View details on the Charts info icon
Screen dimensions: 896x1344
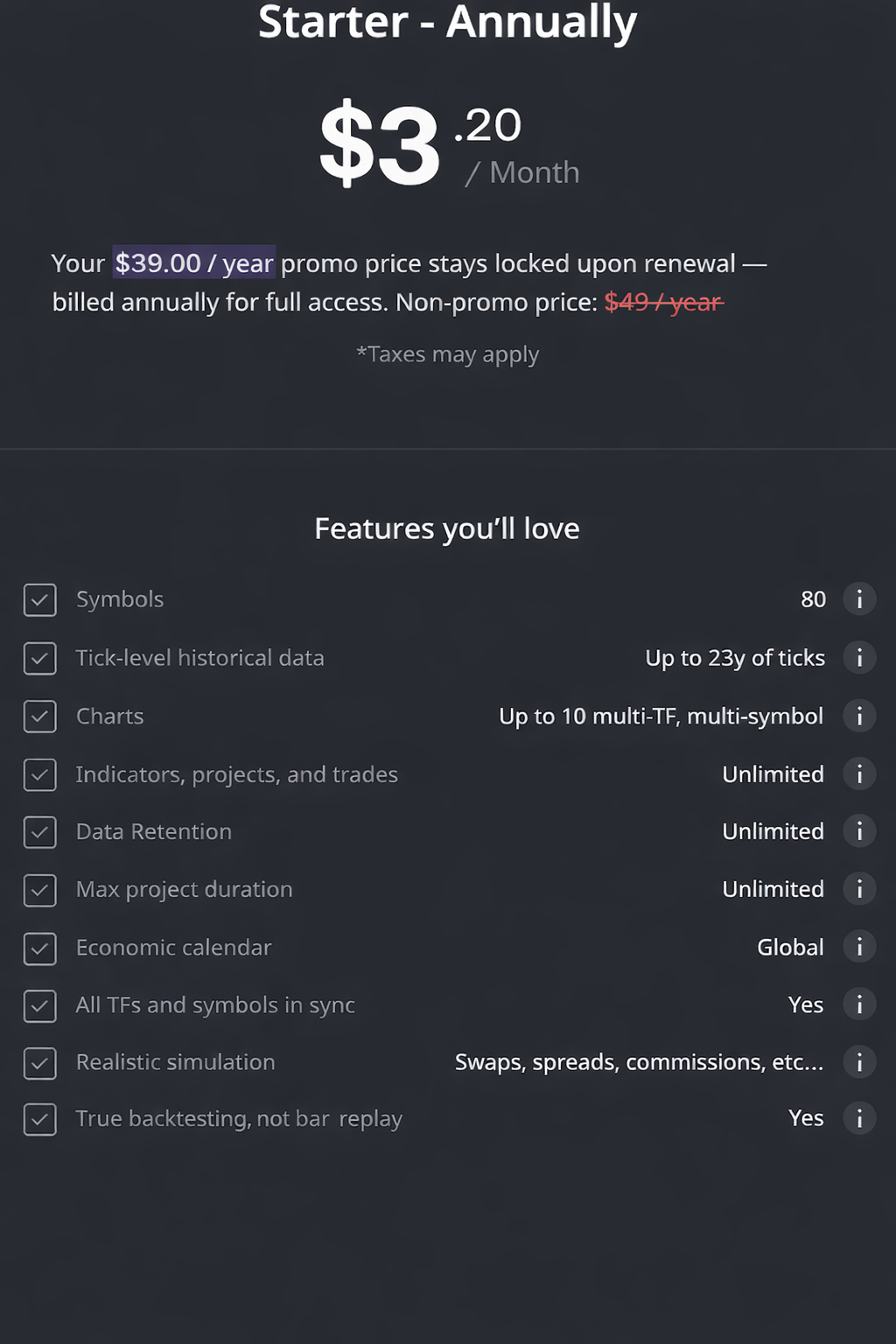[x=860, y=716]
